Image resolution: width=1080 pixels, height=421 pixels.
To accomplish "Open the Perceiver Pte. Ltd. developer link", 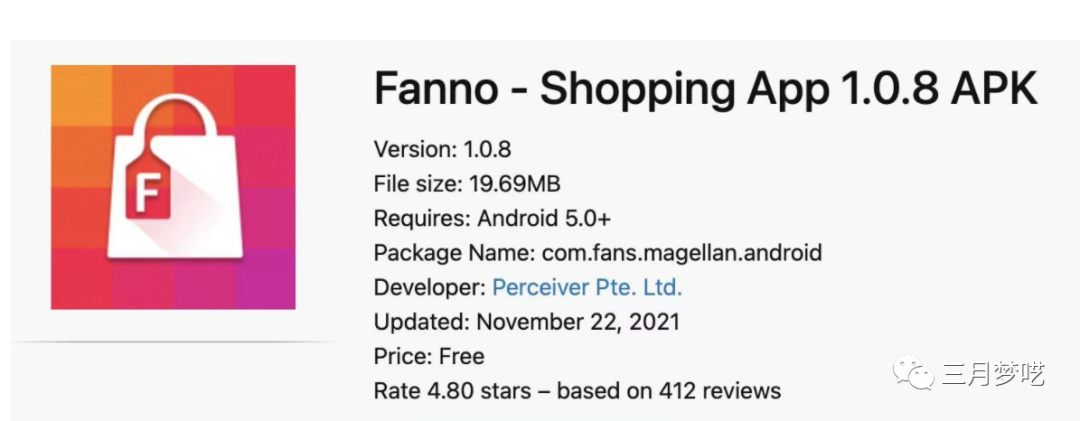I will (x=587, y=288).
